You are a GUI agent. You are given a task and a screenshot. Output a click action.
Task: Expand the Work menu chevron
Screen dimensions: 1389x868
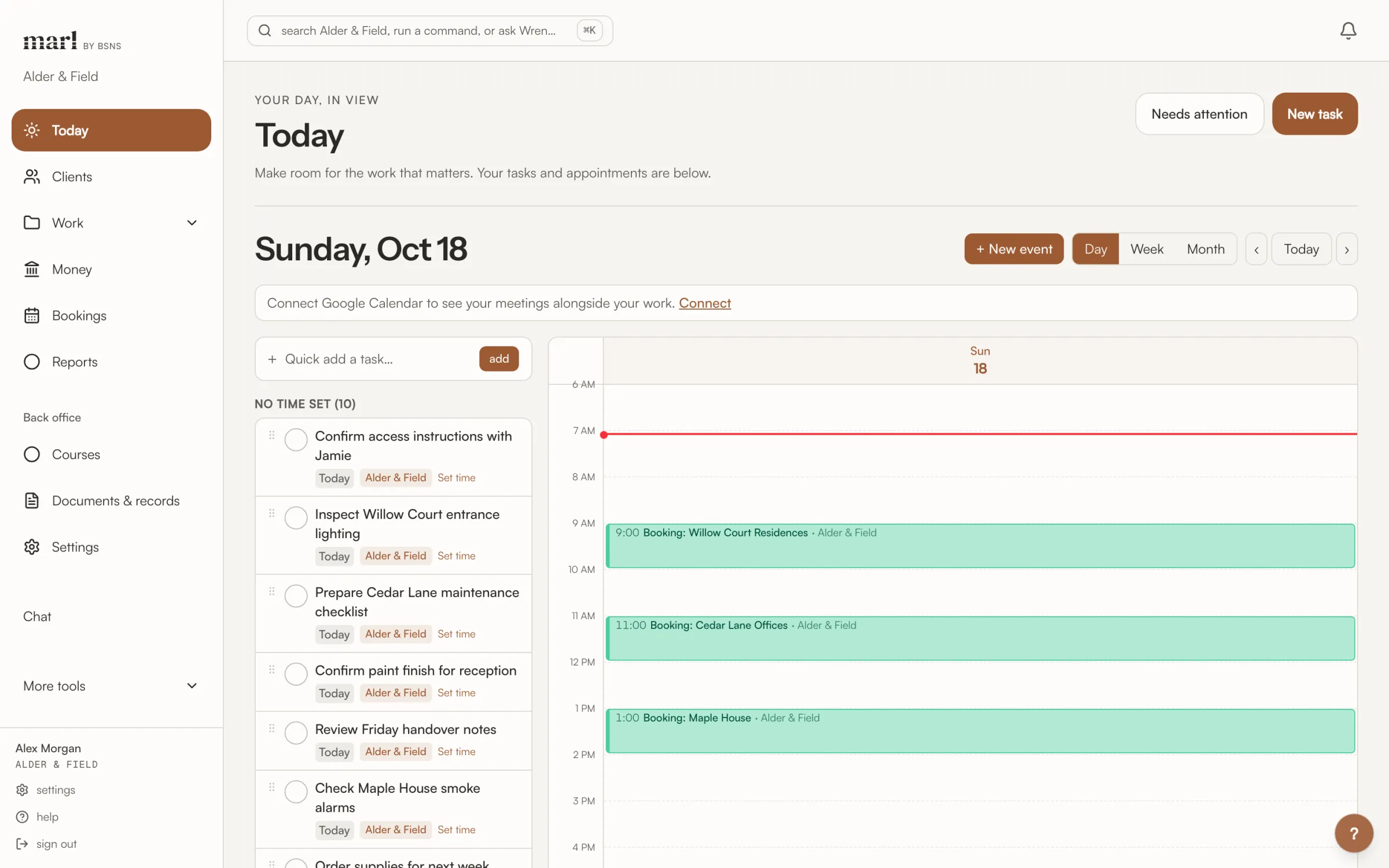click(192, 223)
